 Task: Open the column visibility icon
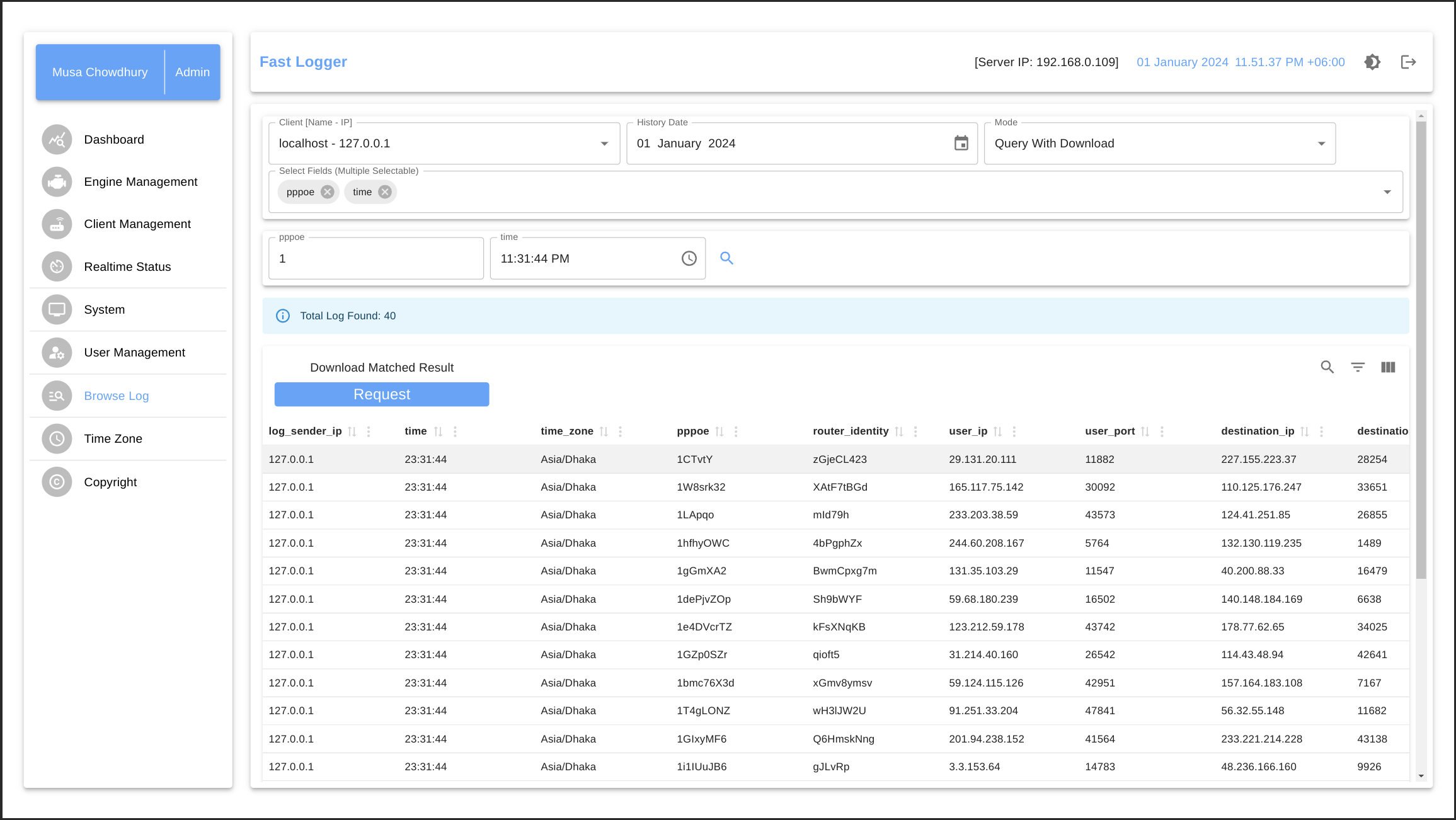(1388, 367)
